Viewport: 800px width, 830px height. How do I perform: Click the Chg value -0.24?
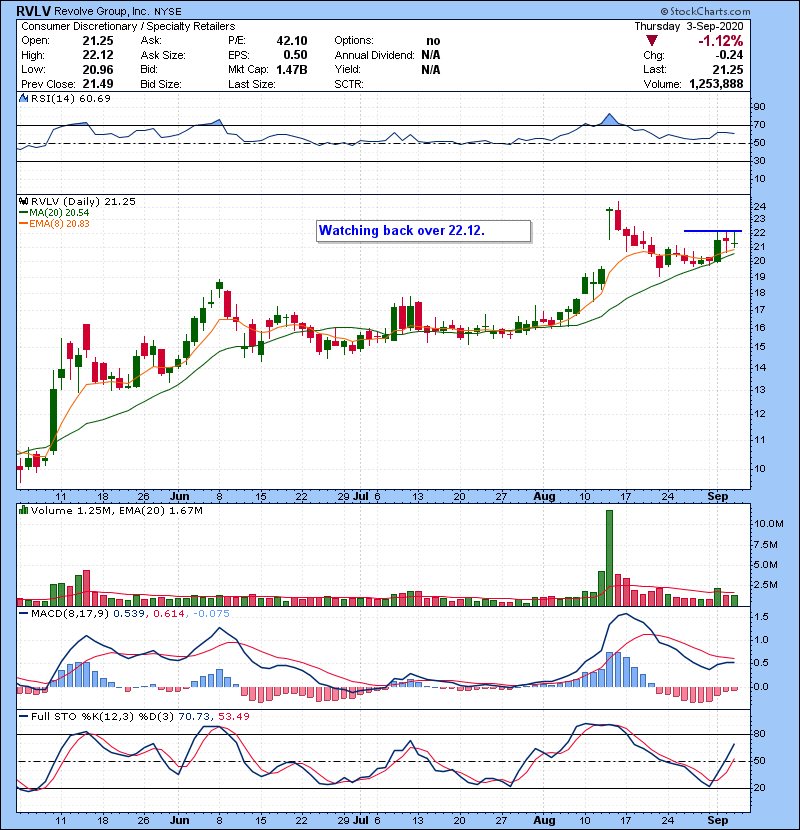[x=730, y=55]
